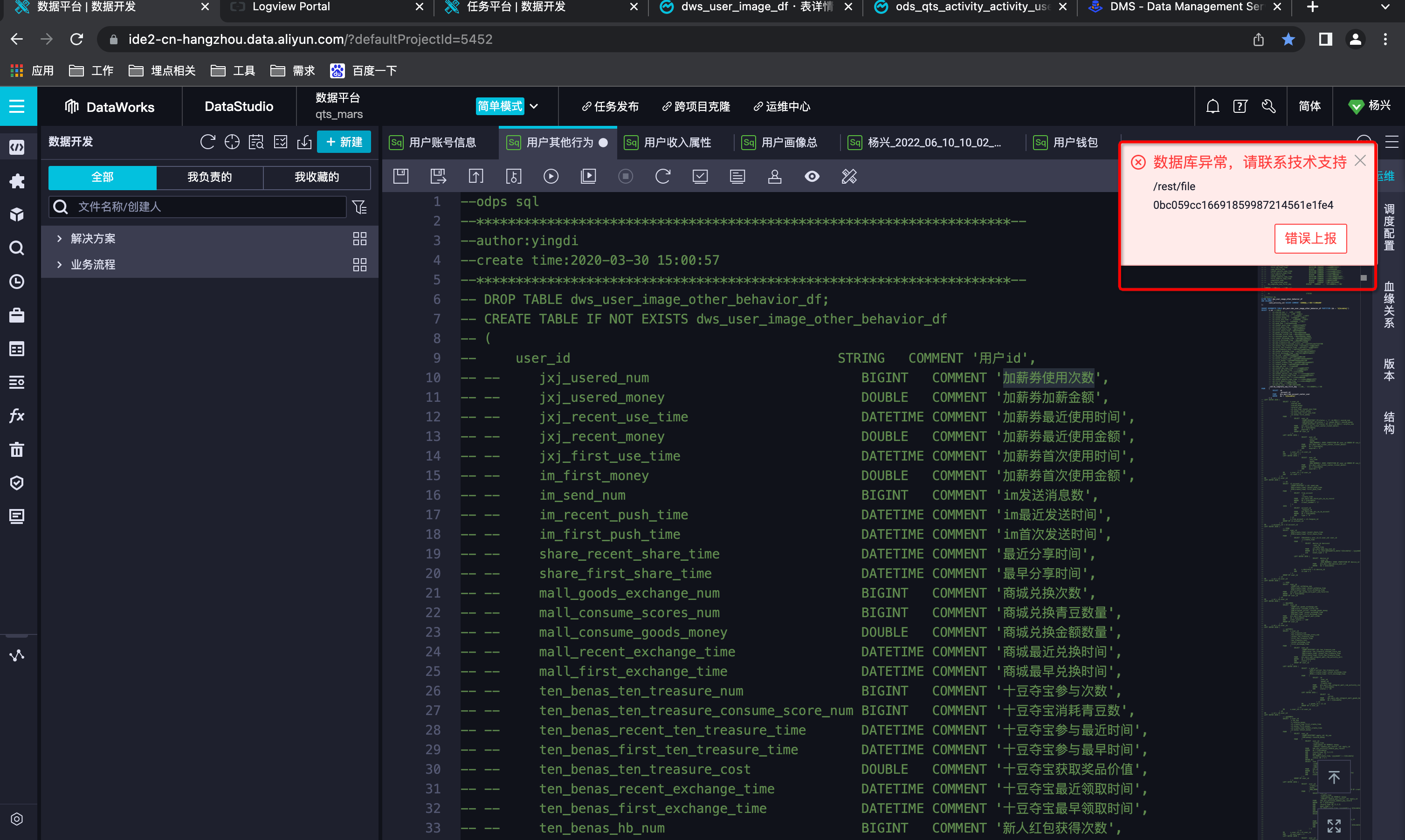Open the recycle bin icon in left rail
Viewport: 1405px width, 840px height.
coord(17,449)
